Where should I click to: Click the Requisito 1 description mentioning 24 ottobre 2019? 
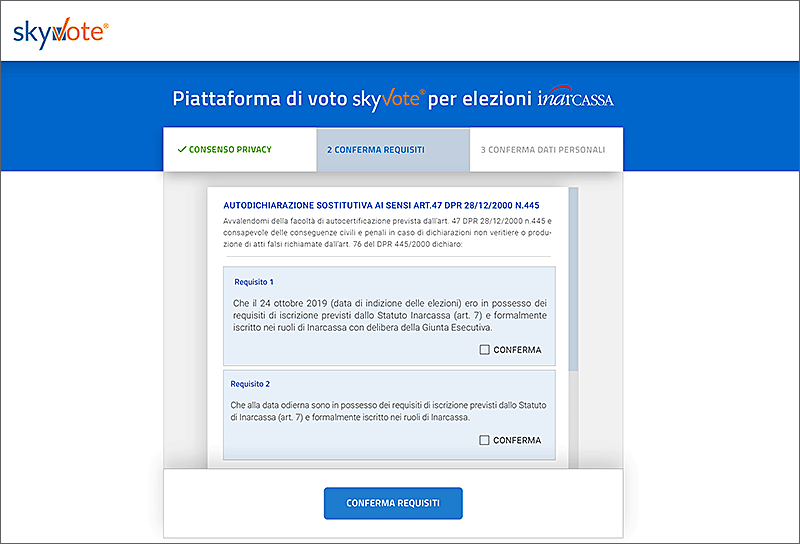tap(388, 315)
